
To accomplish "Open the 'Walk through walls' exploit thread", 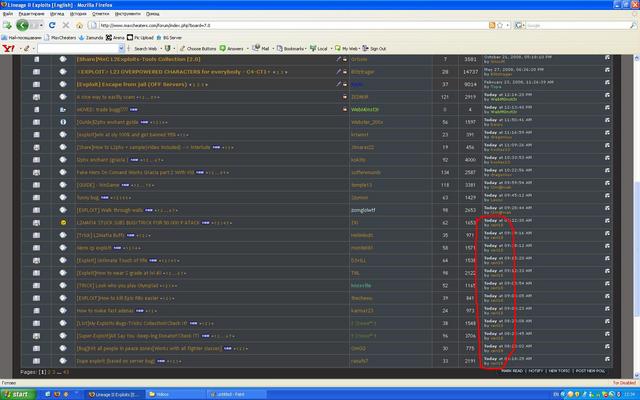I will pyautogui.click(x=110, y=208).
